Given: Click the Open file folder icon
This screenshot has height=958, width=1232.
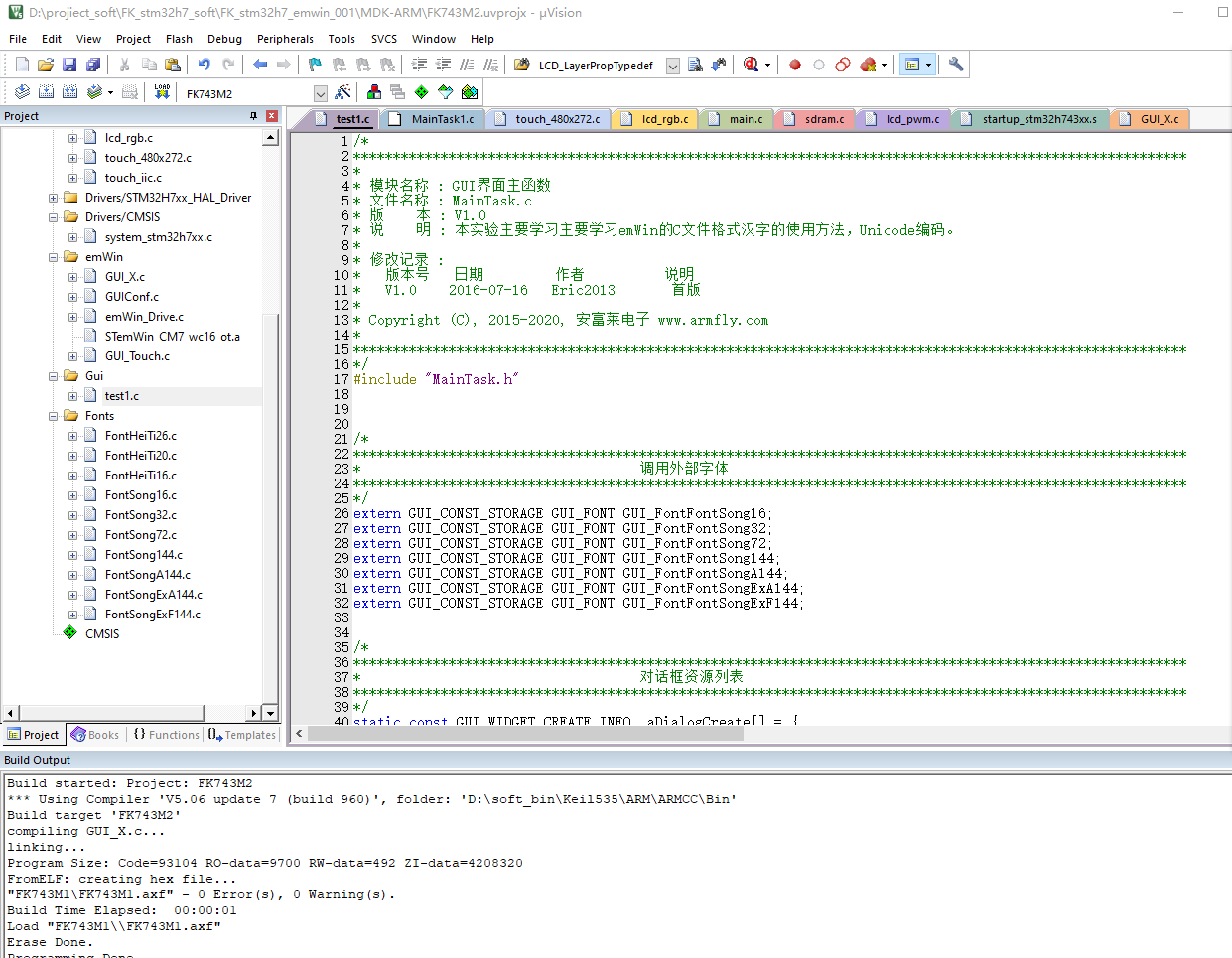Looking at the screenshot, I should click(46, 65).
